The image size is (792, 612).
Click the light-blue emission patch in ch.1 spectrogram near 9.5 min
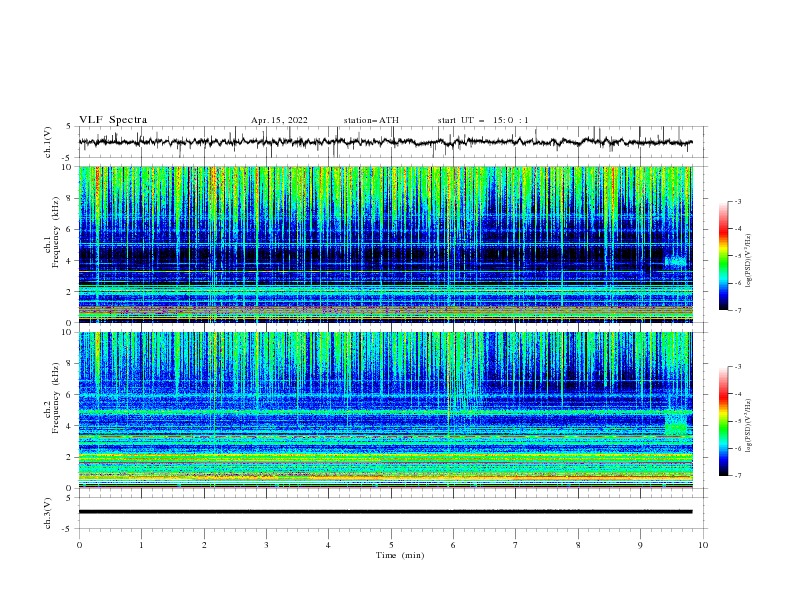click(x=676, y=261)
